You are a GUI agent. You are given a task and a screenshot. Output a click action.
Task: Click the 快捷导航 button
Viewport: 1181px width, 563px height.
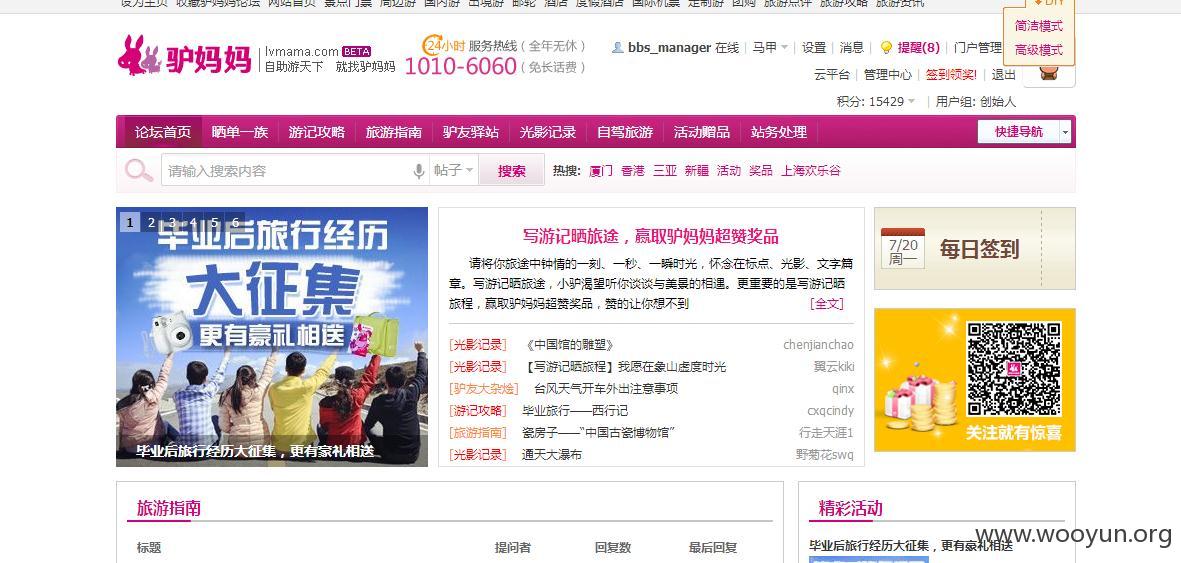(1018, 132)
